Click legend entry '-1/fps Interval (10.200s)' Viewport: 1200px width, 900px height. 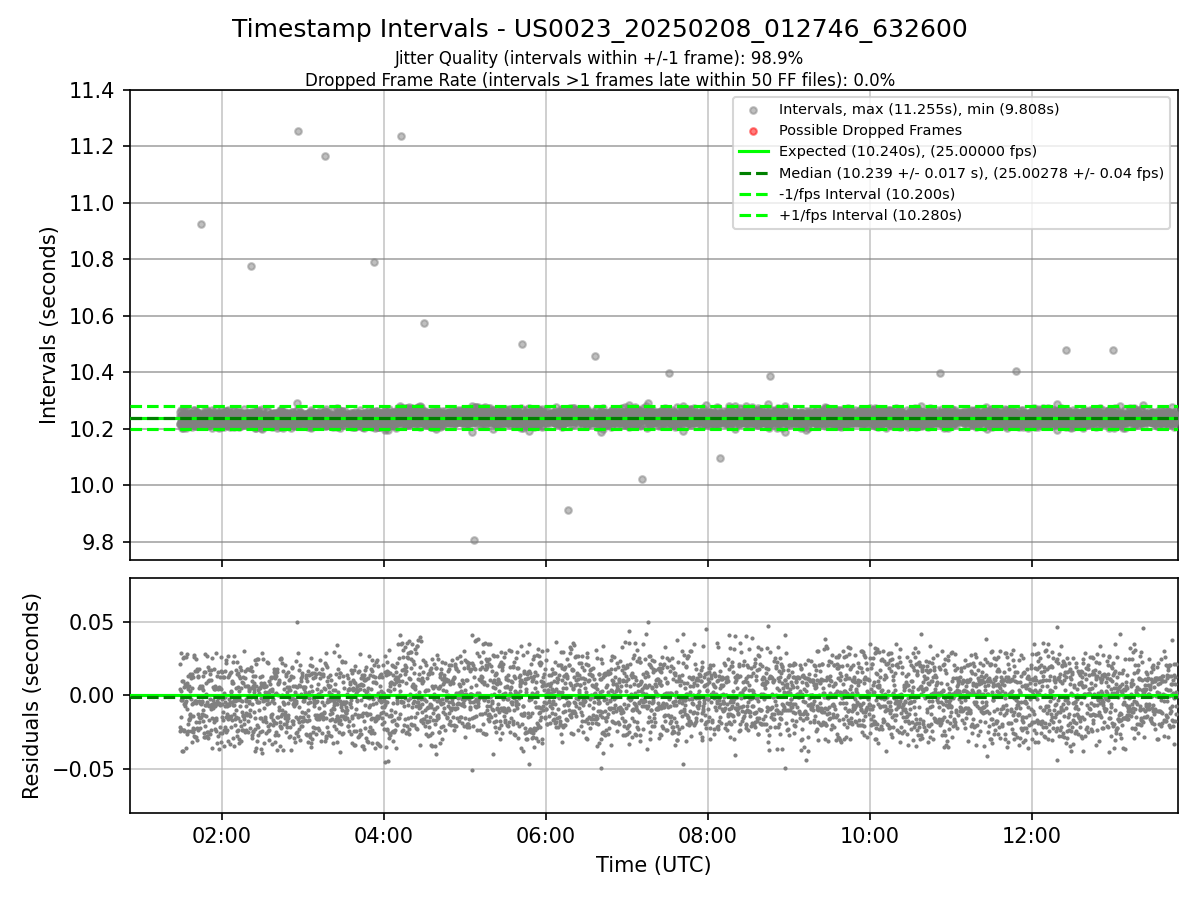(867, 194)
